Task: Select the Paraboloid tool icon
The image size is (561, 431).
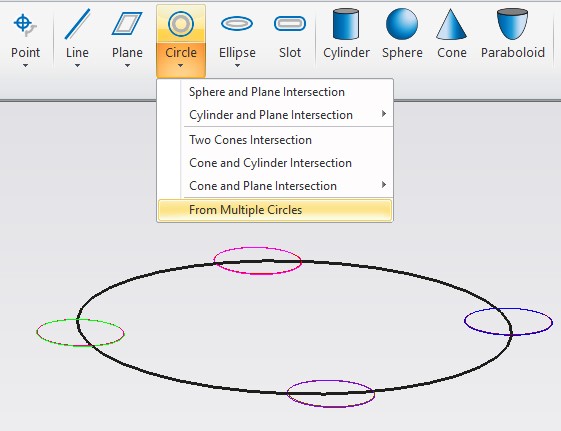Action: (512, 24)
